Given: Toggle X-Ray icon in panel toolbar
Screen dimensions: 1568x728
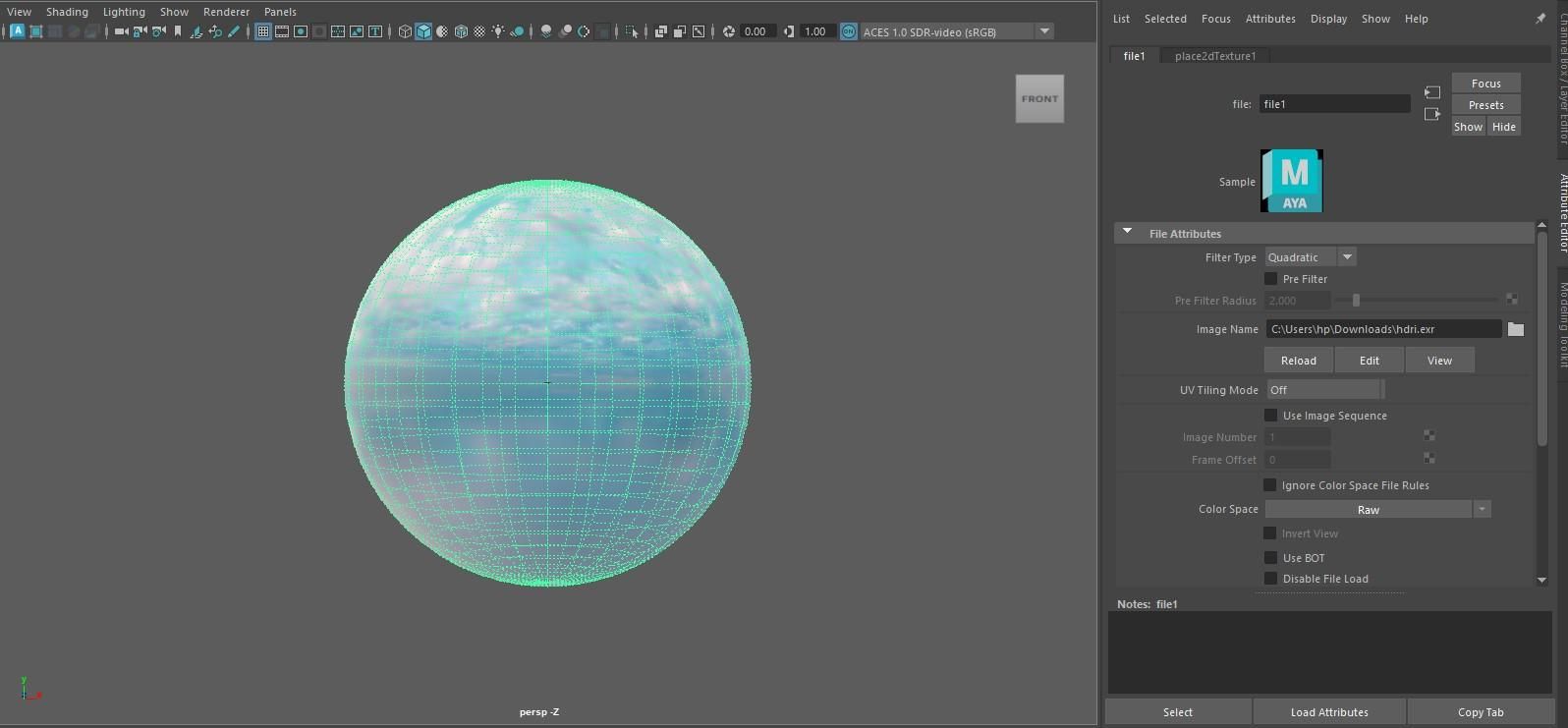Looking at the screenshot, I should pos(661,31).
